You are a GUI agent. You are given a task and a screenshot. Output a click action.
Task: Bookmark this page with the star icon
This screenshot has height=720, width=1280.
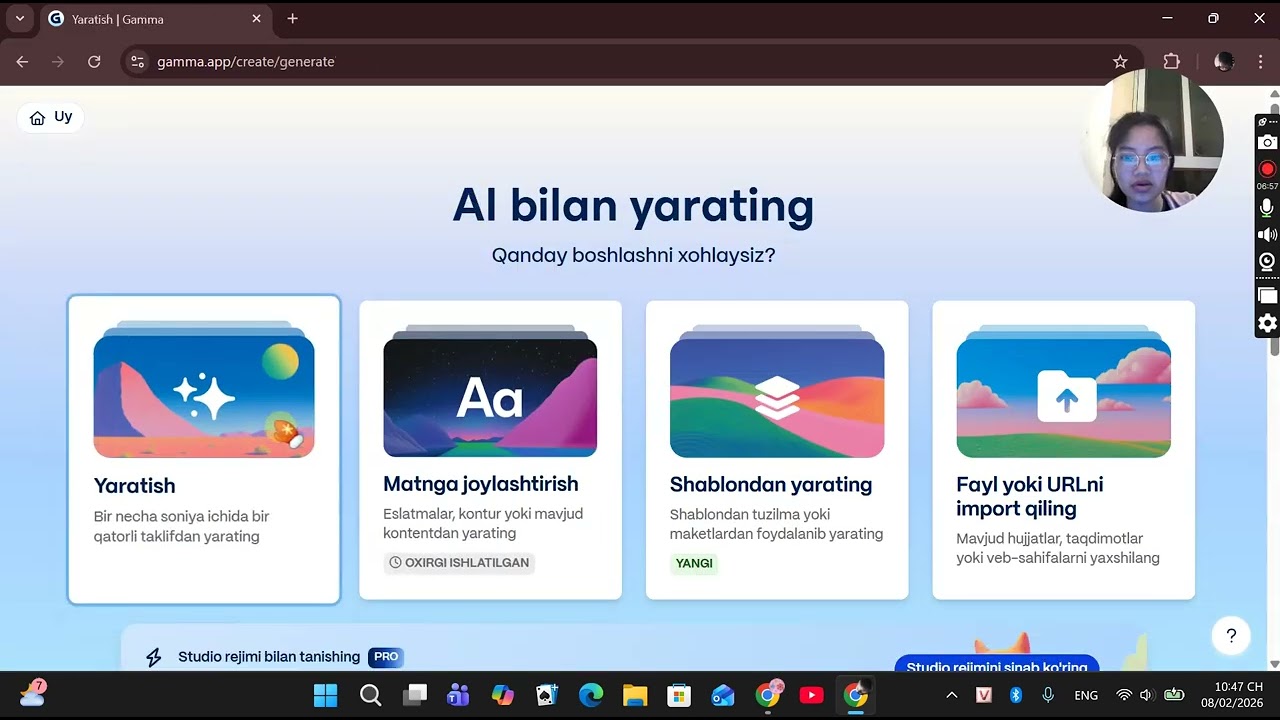1120,61
